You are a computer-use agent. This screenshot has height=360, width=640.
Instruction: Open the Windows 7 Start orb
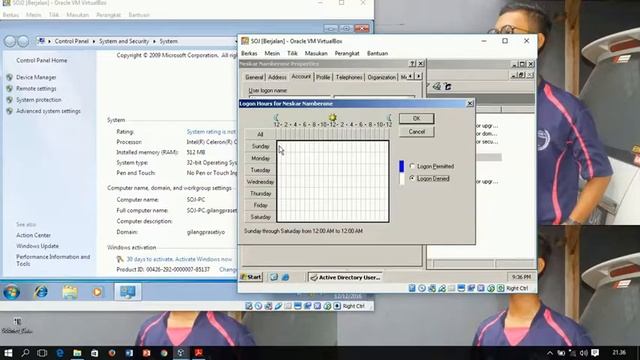coord(11,292)
